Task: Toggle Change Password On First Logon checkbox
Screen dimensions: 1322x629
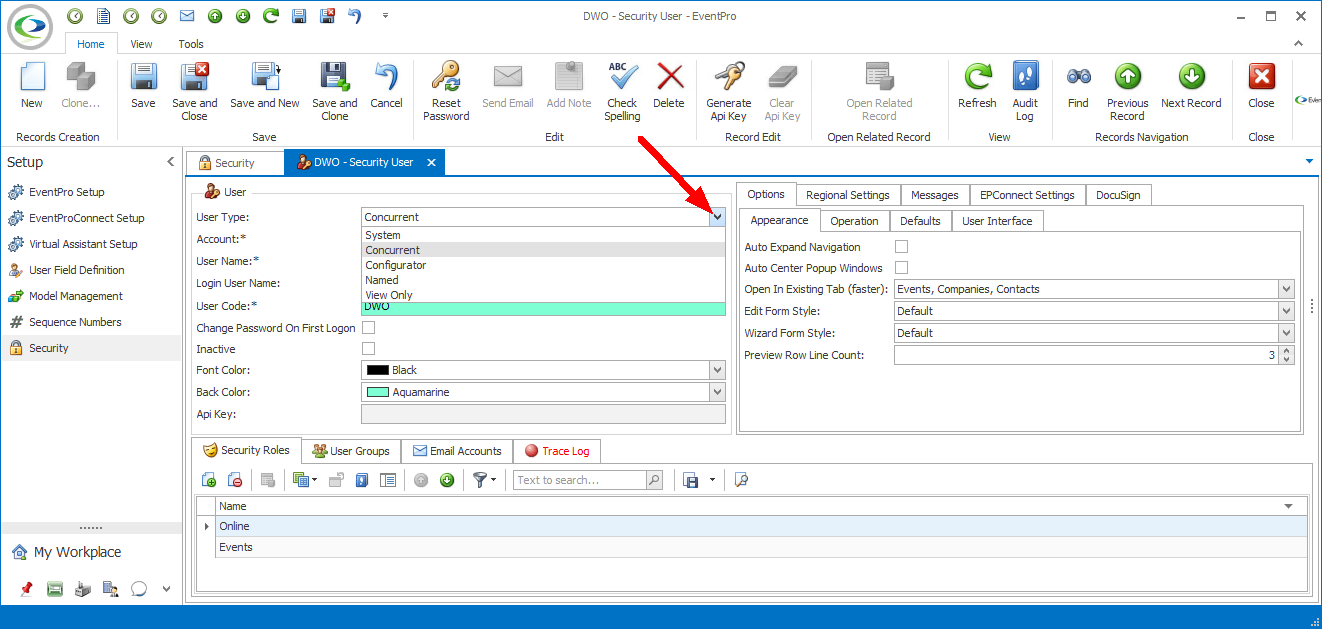Action: point(368,328)
